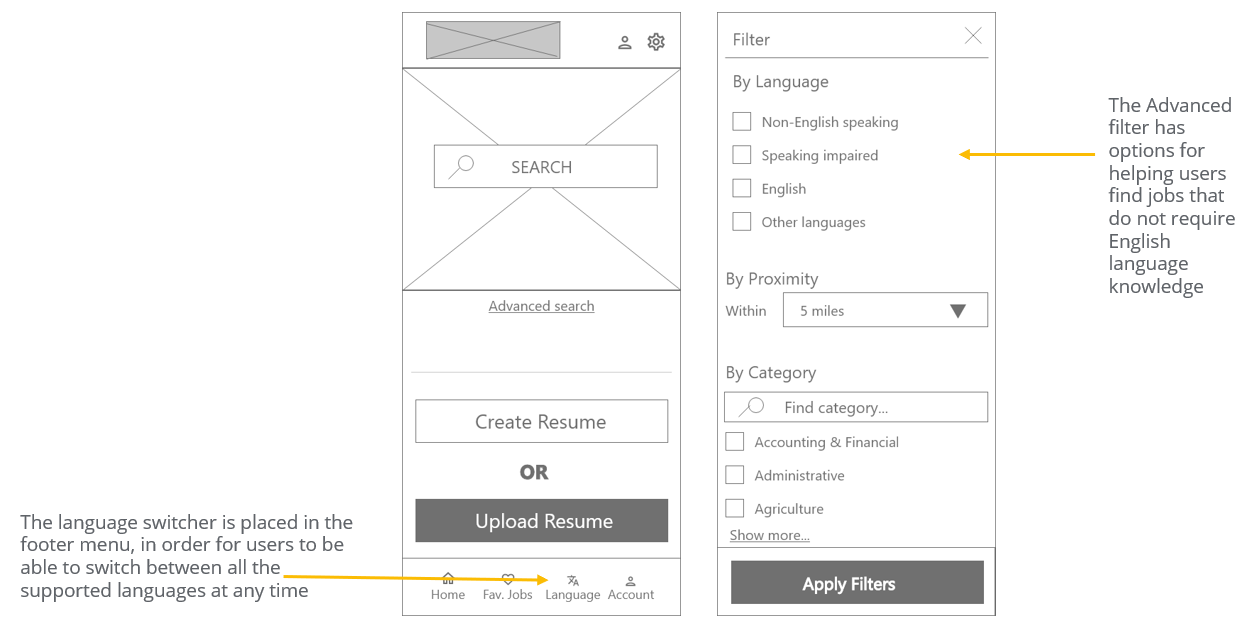The image size is (1249, 621).
Task: Click the user profile icon in header
Action: point(625,42)
